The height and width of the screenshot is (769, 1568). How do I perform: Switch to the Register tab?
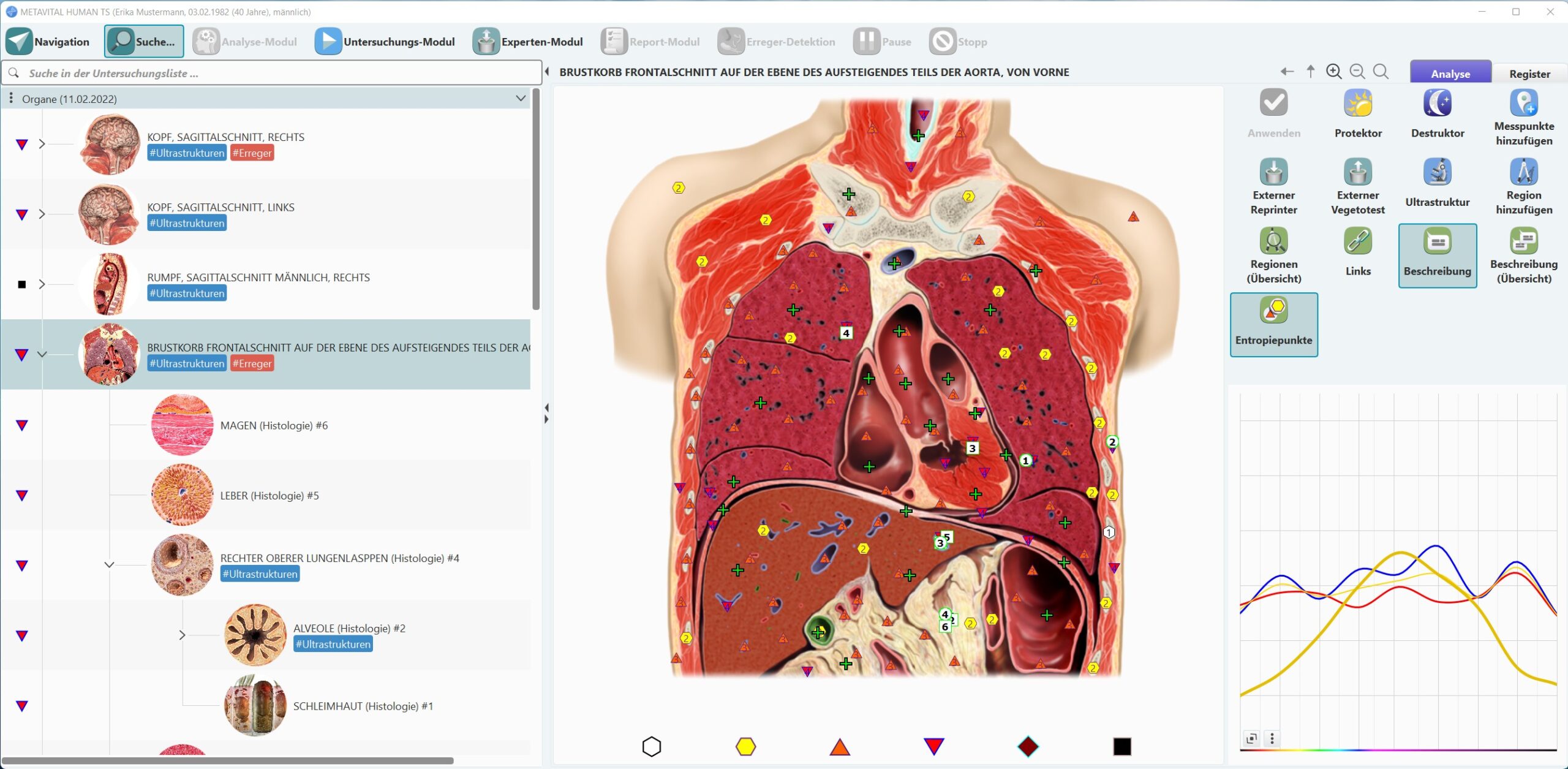(x=1529, y=74)
